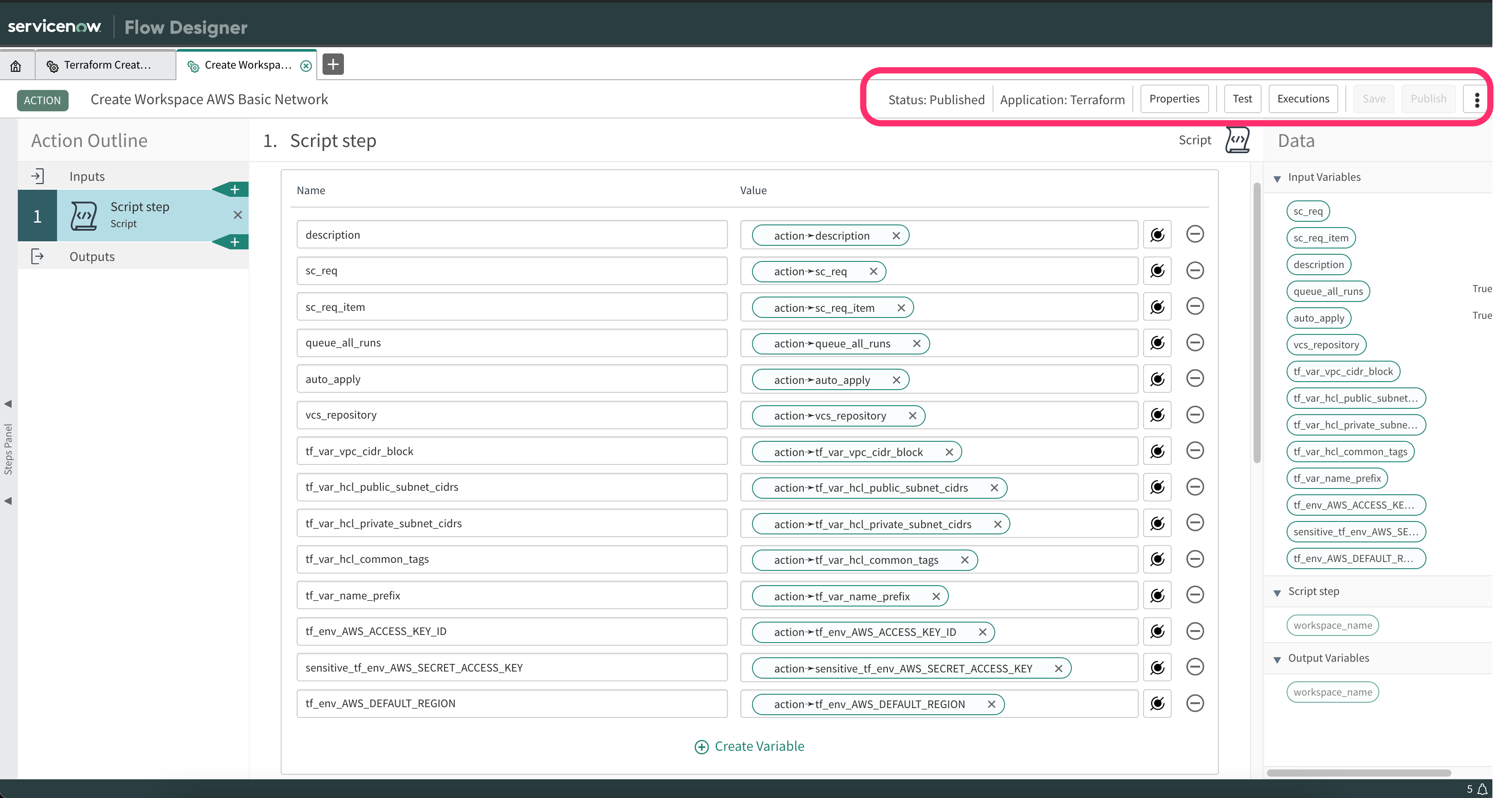Image resolution: width=1512 pixels, height=798 pixels.
Task: Click data pill picker for auto_apply row
Action: pyautogui.click(x=1157, y=379)
